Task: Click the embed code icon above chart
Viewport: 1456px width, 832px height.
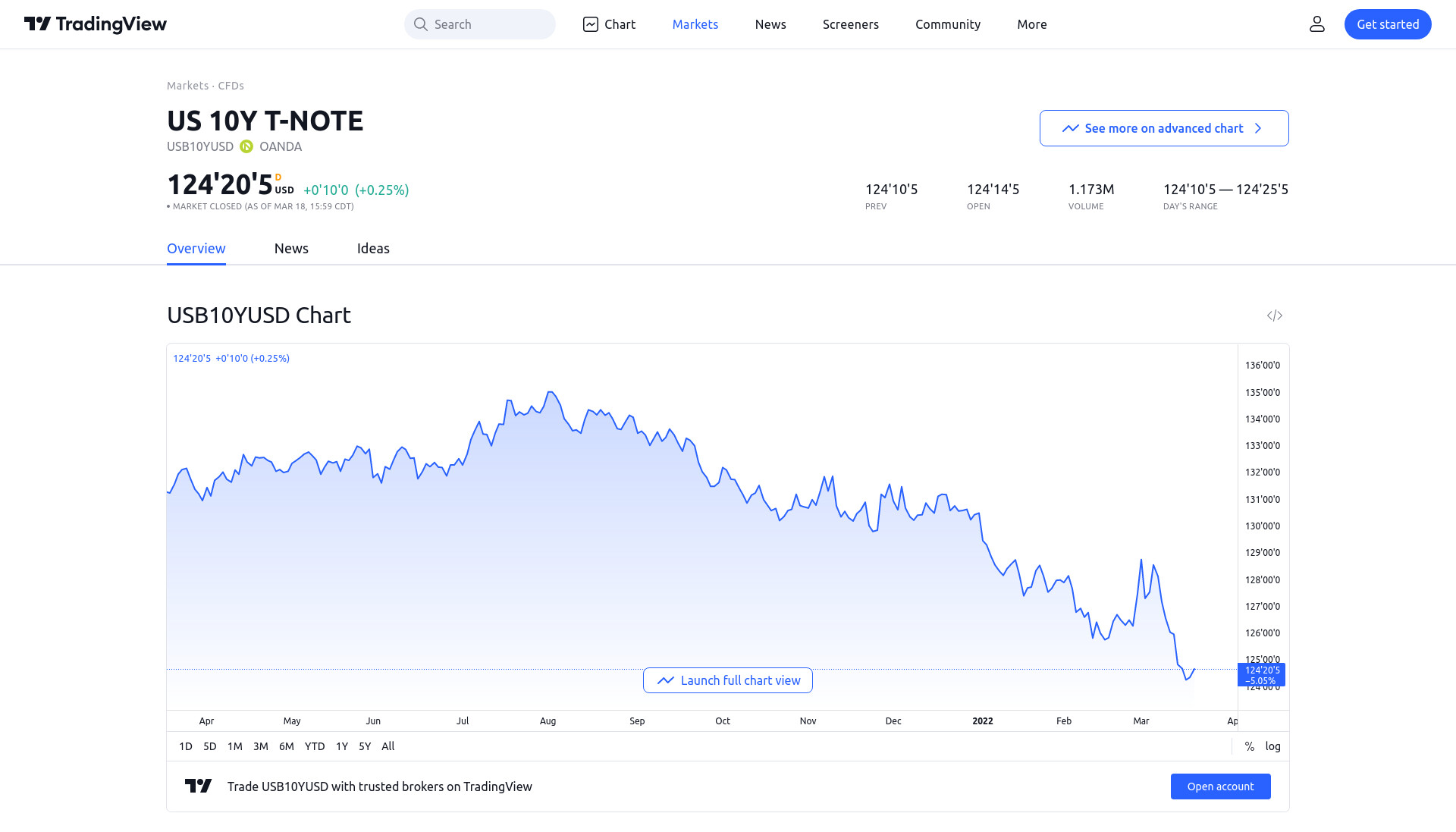Action: pyautogui.click(x=1275, y=316)
